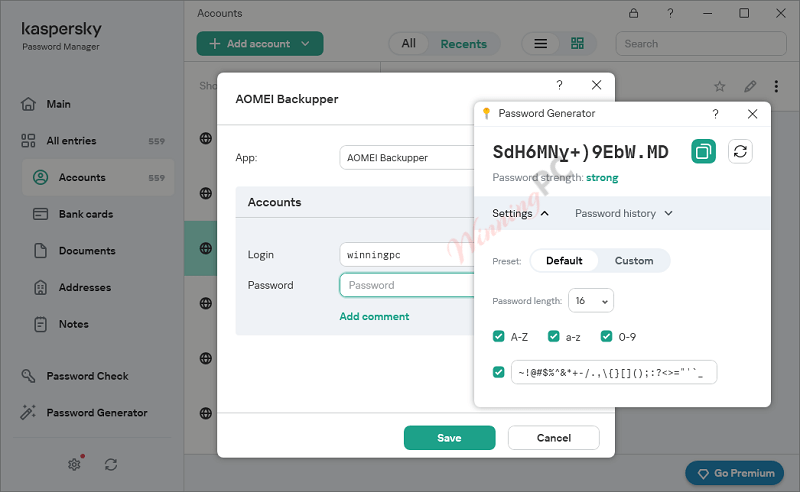Show the All accounts tab
This screenshot has width=800, height=492.
click(408, 44)
